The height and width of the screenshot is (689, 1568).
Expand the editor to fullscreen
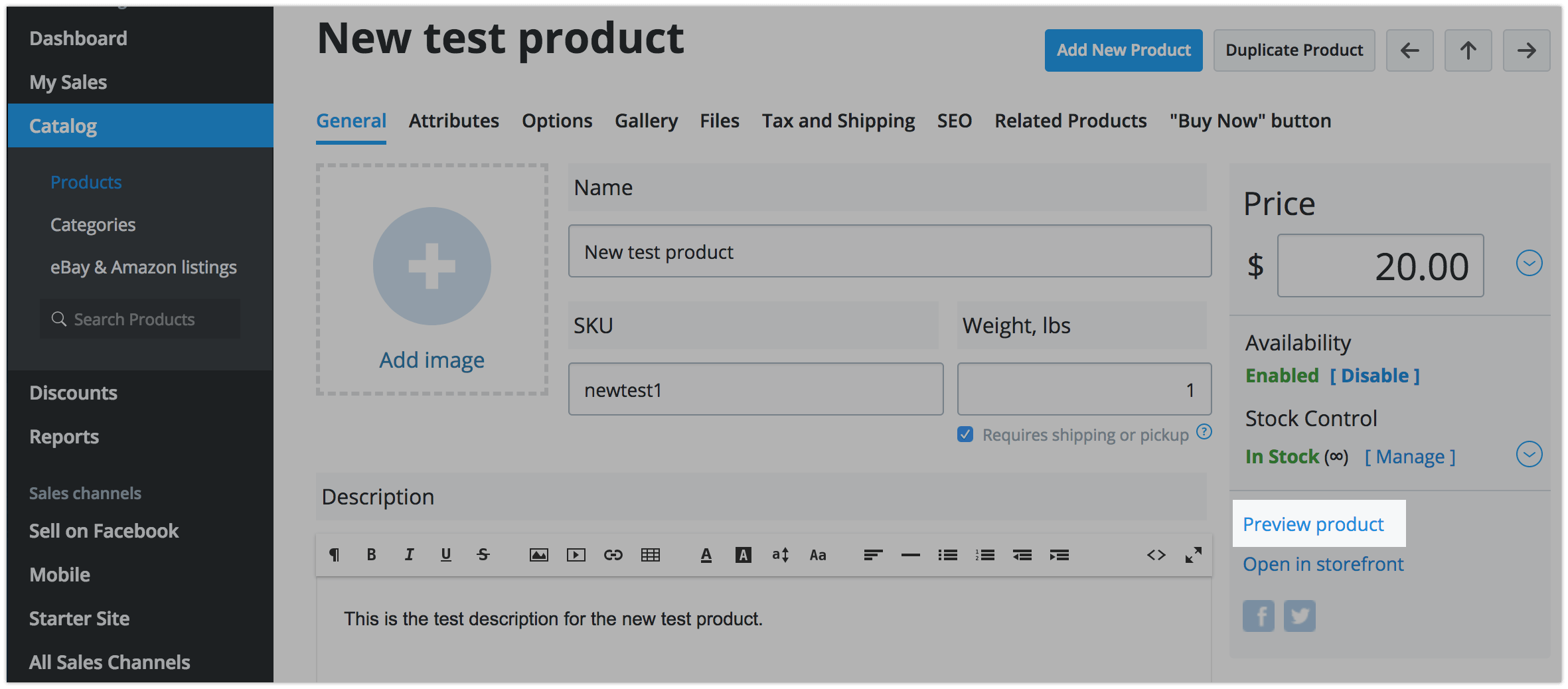click(x=1193, y=555)
